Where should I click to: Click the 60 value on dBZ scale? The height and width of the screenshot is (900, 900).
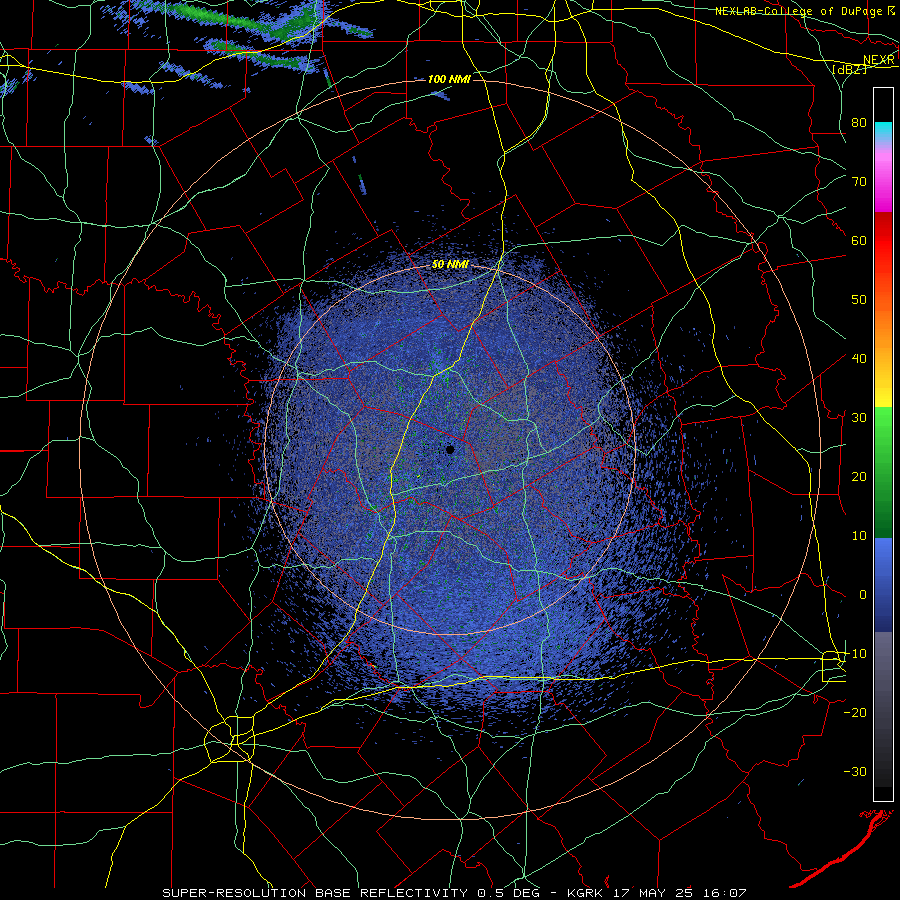coord(859,240)
